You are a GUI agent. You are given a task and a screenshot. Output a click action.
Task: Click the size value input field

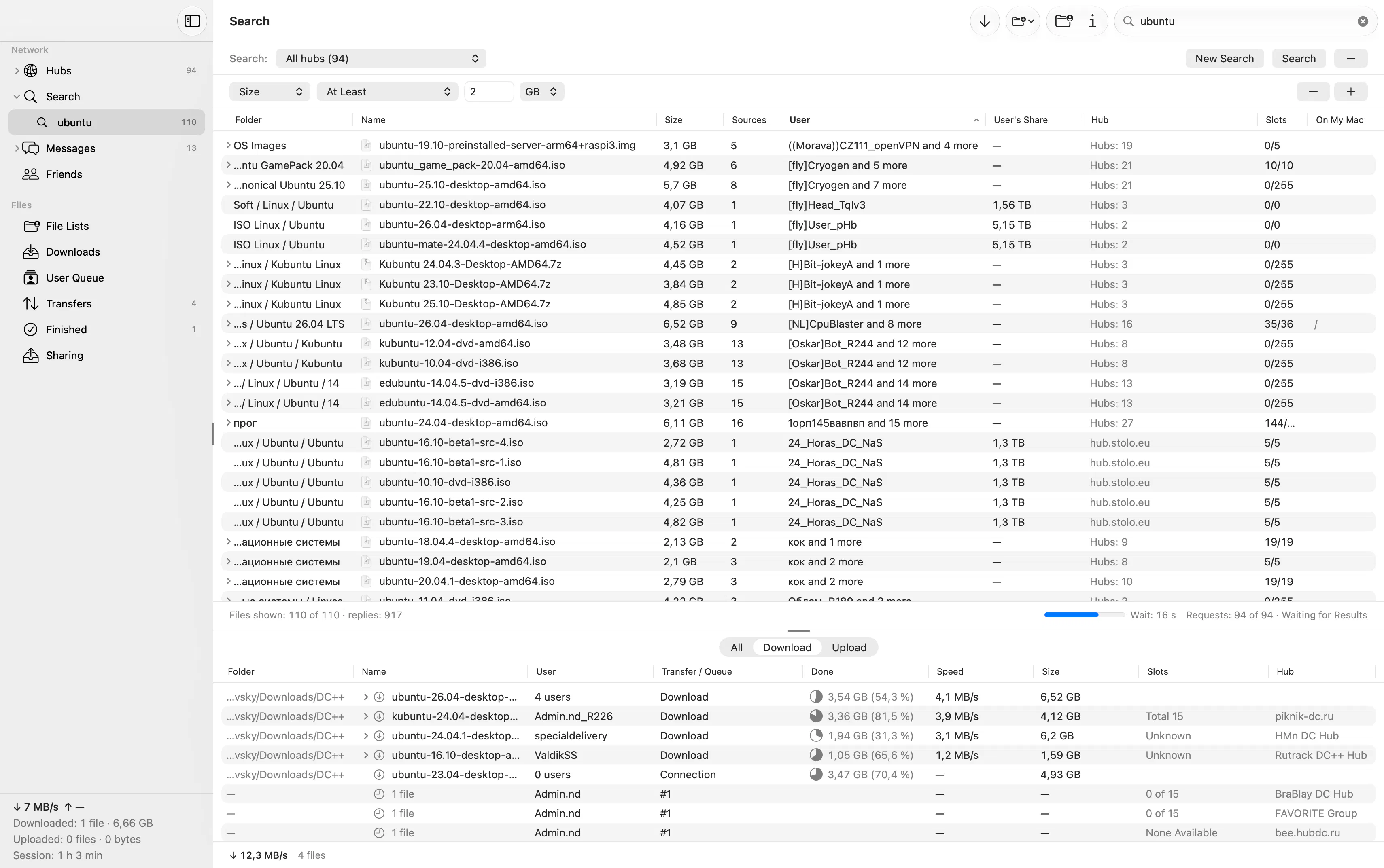(x=489, y=92)
